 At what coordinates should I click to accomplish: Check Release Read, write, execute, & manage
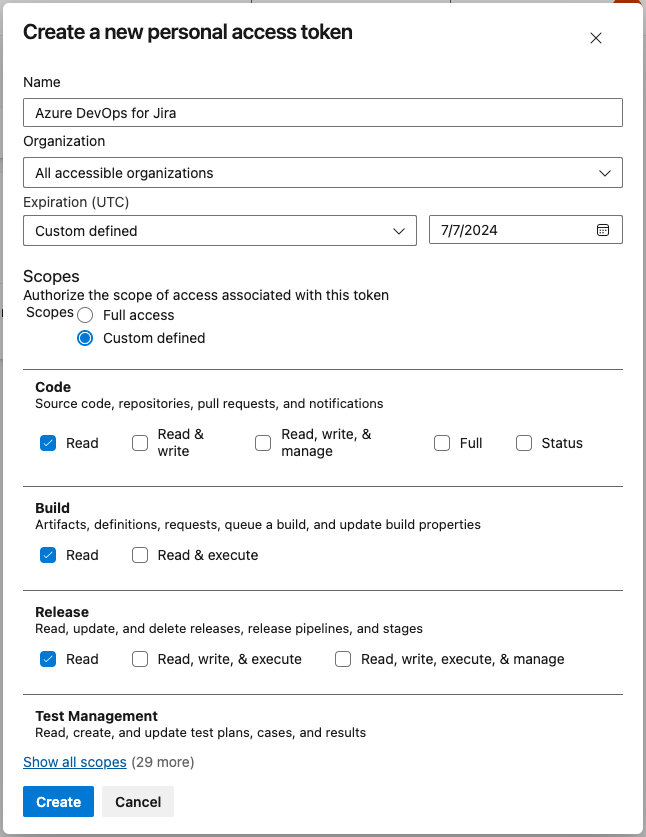click(x=343, y=659)
